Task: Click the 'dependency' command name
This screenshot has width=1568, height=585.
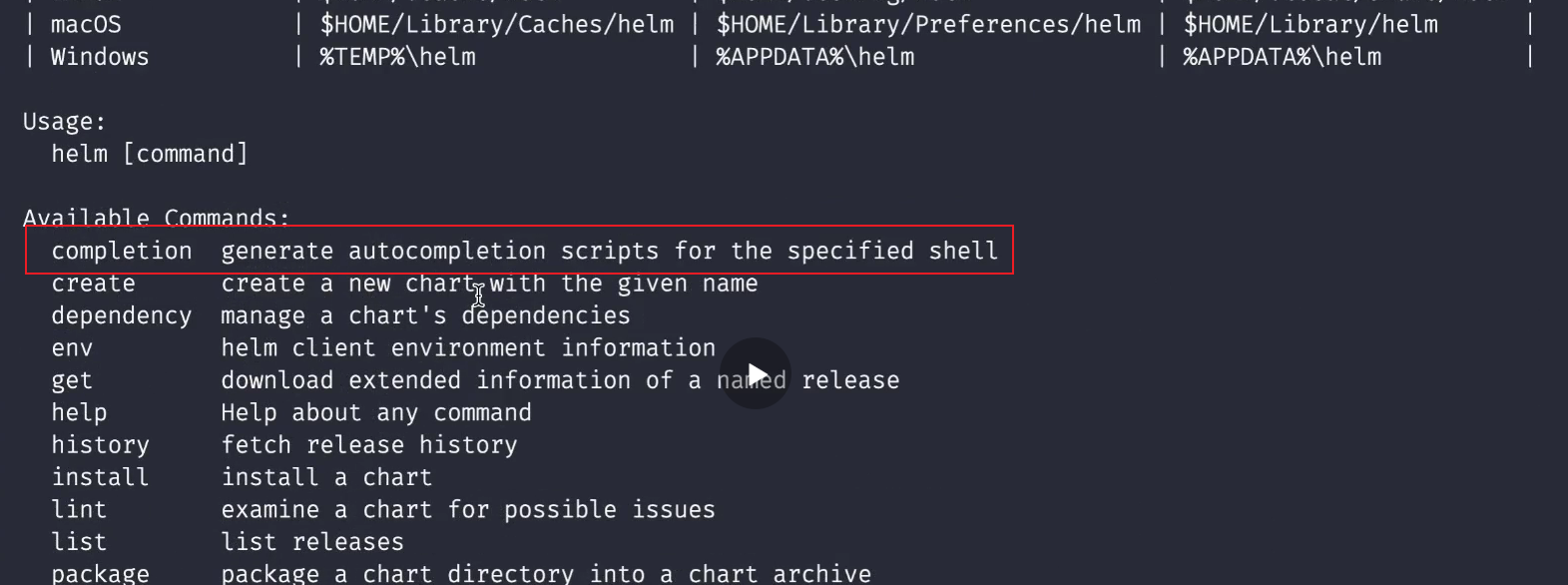Action: coord(121,315)
